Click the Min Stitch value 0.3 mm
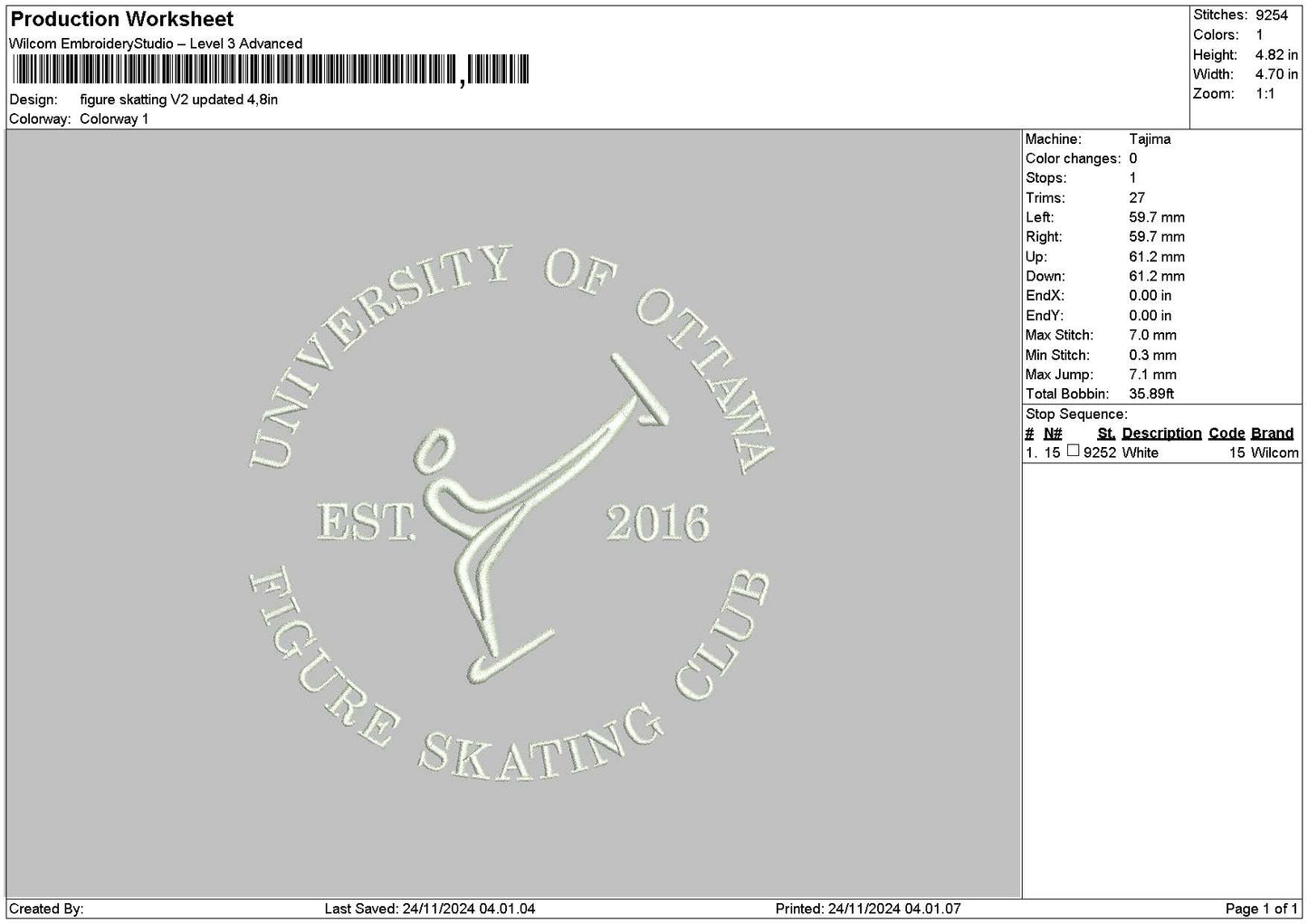Viewport: 1308px width, 924px height. click(1153, 356)
